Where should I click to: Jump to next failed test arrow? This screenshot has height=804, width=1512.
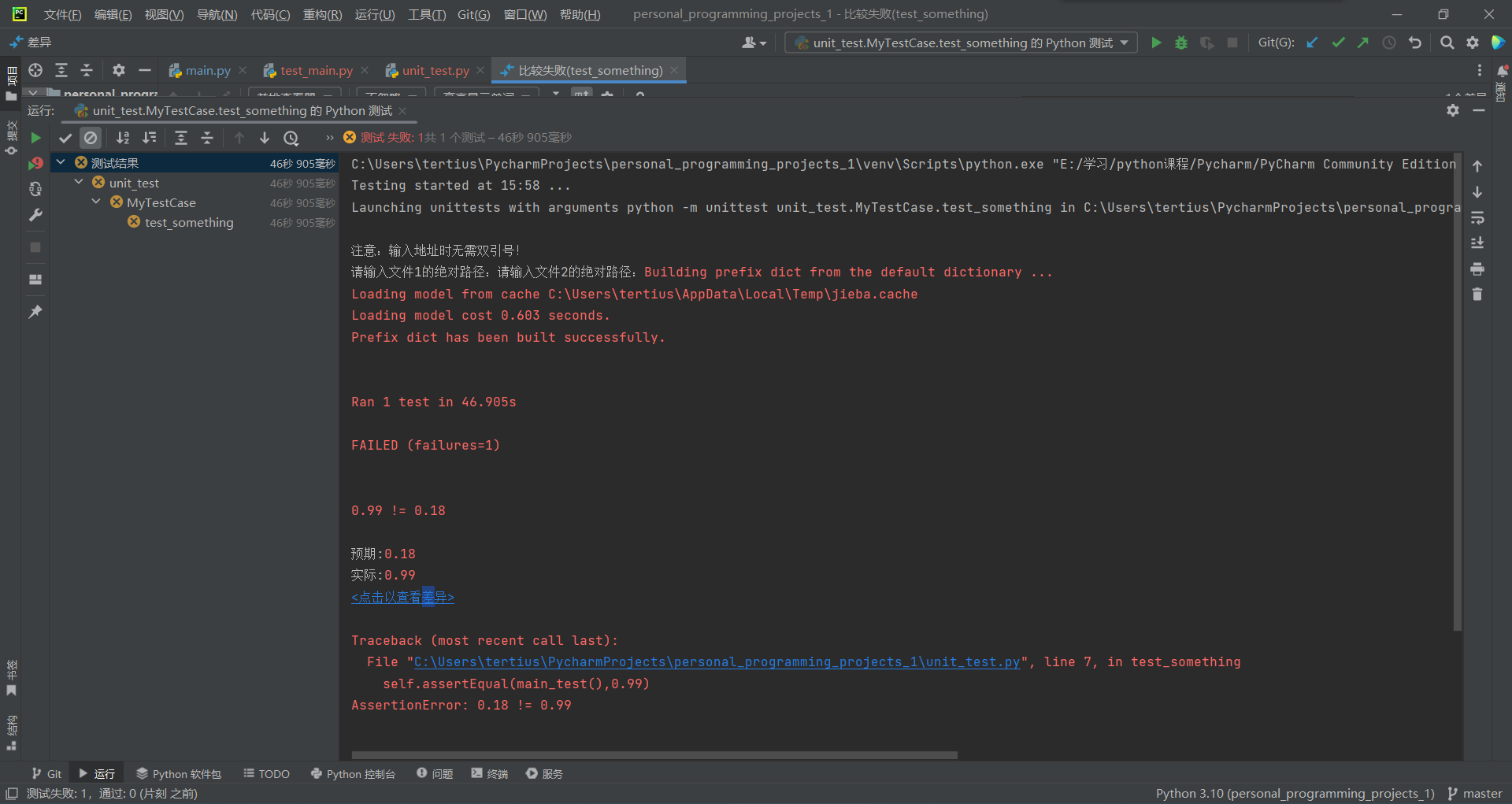[265, 138]
